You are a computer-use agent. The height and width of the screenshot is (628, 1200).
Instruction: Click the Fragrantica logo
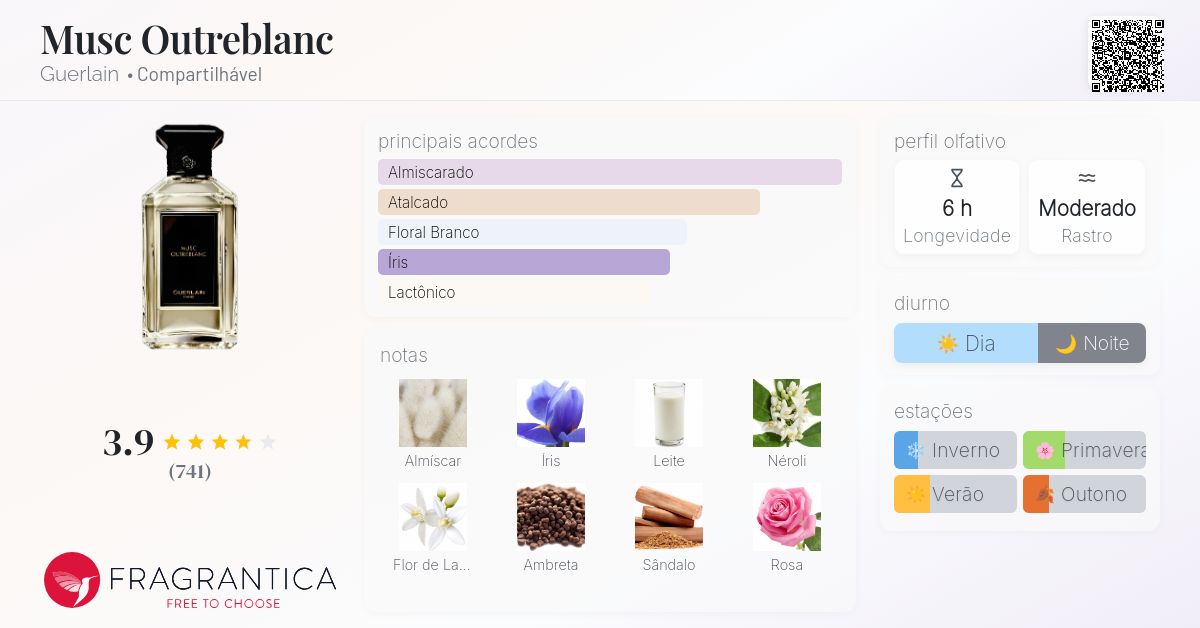tap(188, 580)
